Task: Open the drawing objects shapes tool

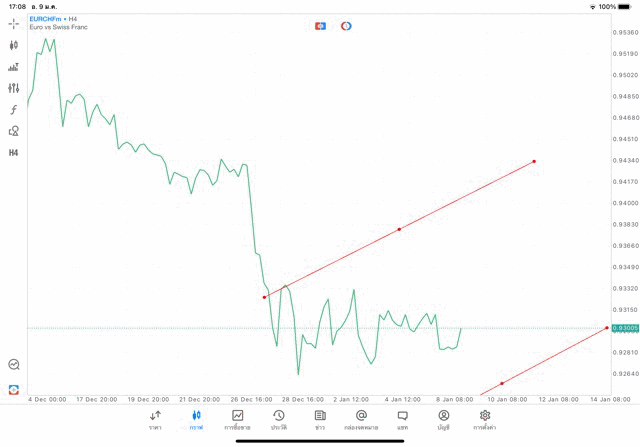Action: pyautogui.click(x=14, y=131)
